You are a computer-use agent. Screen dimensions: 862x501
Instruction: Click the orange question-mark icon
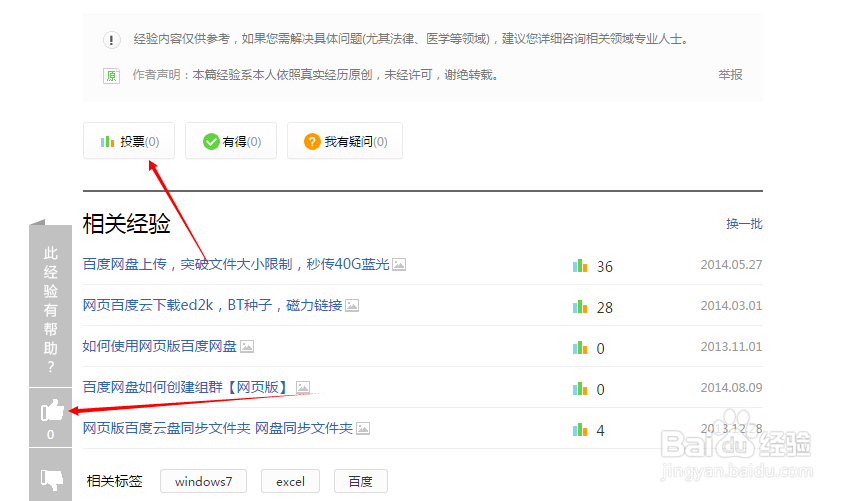tap(312, 142)
